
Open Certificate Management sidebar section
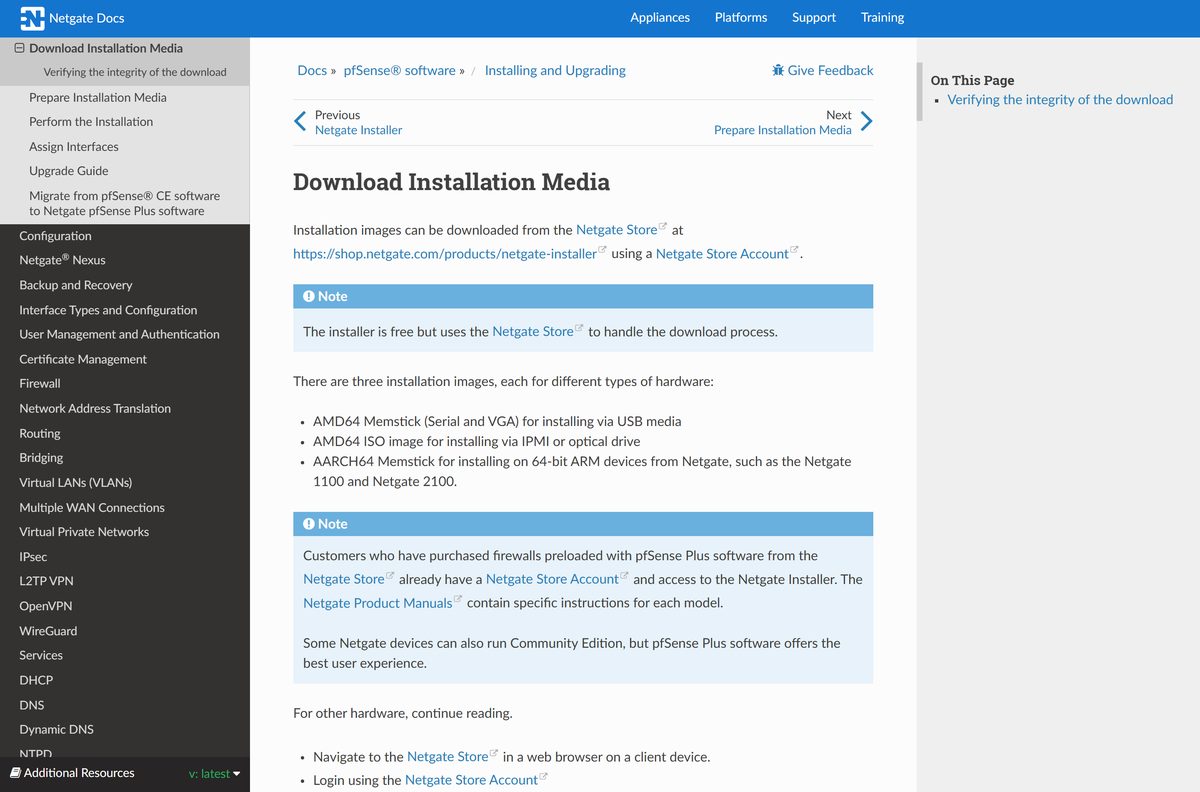coord(83,359)
